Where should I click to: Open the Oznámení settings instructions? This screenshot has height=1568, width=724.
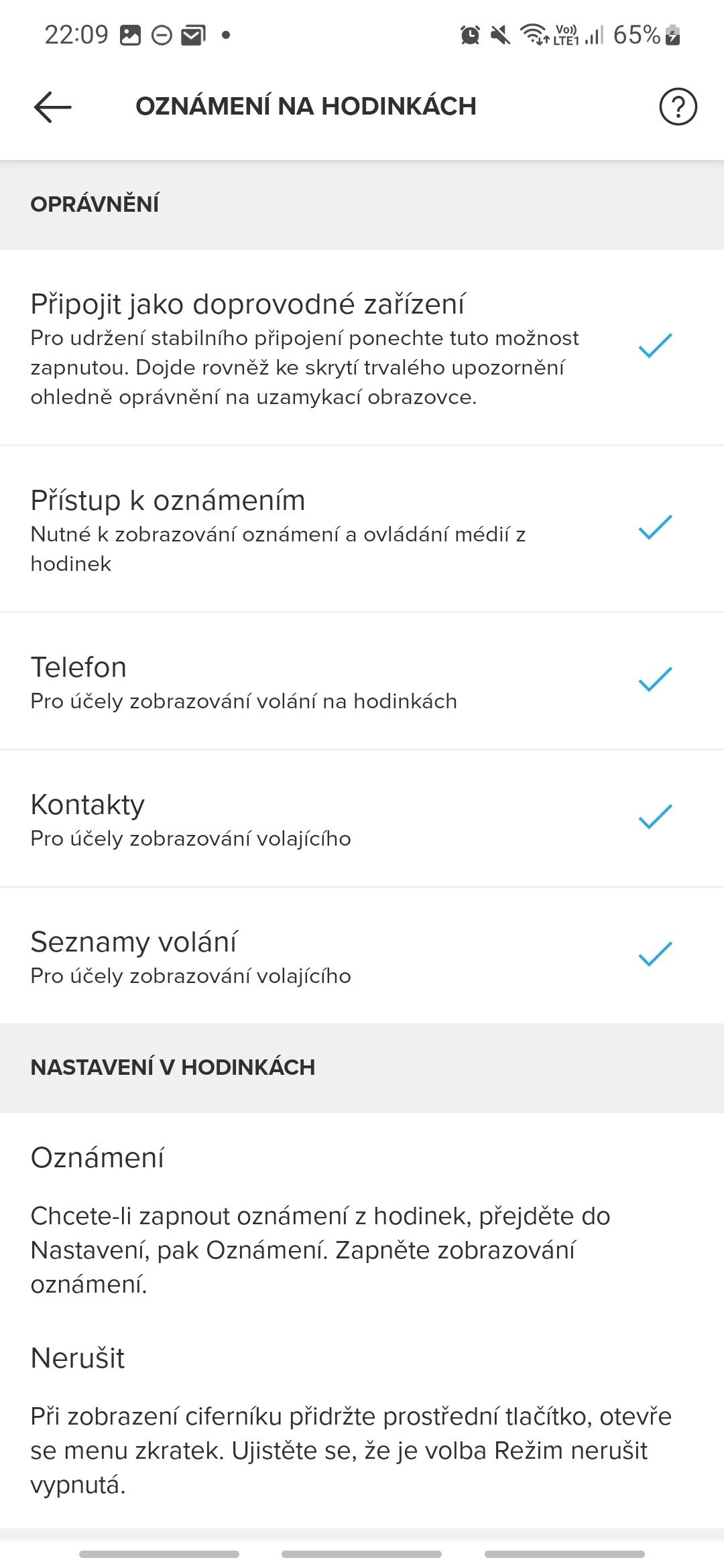point(320,1250)
